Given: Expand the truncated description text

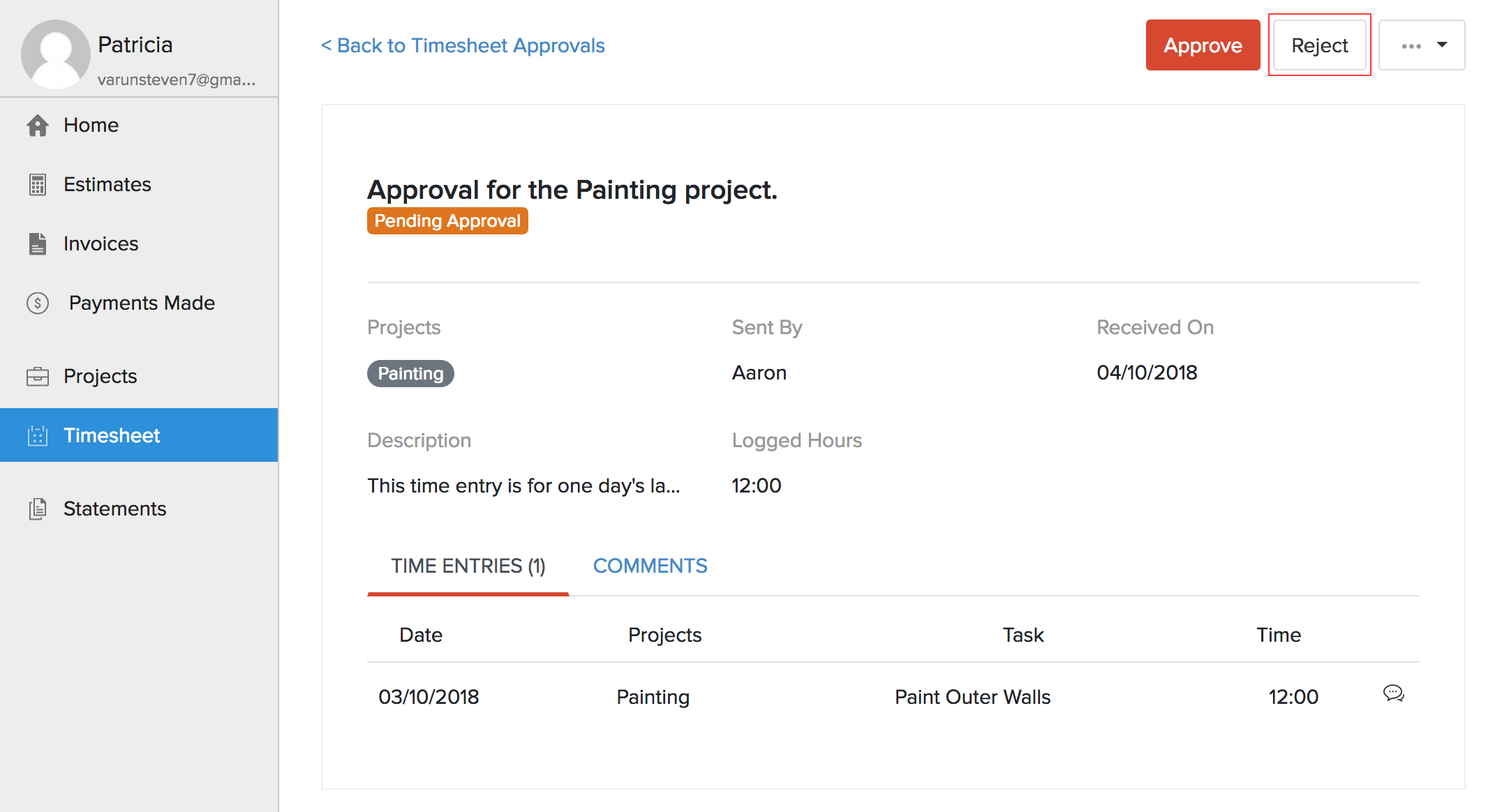Looking at the screenshot, I should [x=525, y=486].
